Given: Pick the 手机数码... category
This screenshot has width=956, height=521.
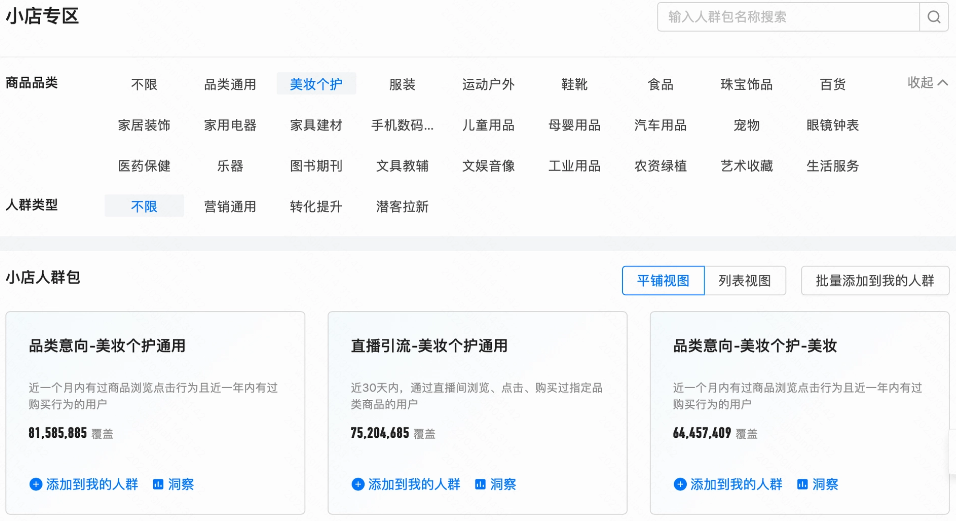Looking at the screenshot, I should pyautogui.click(x=402, y=125).
